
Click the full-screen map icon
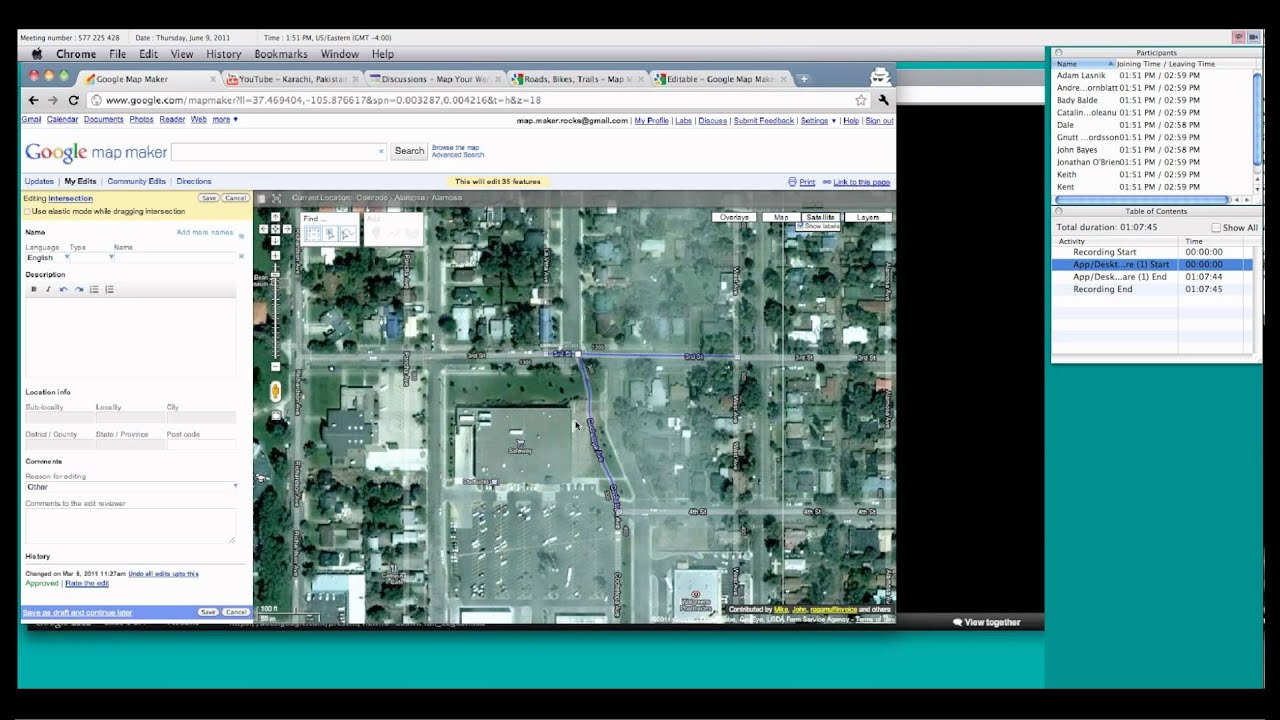click(277, 198)
